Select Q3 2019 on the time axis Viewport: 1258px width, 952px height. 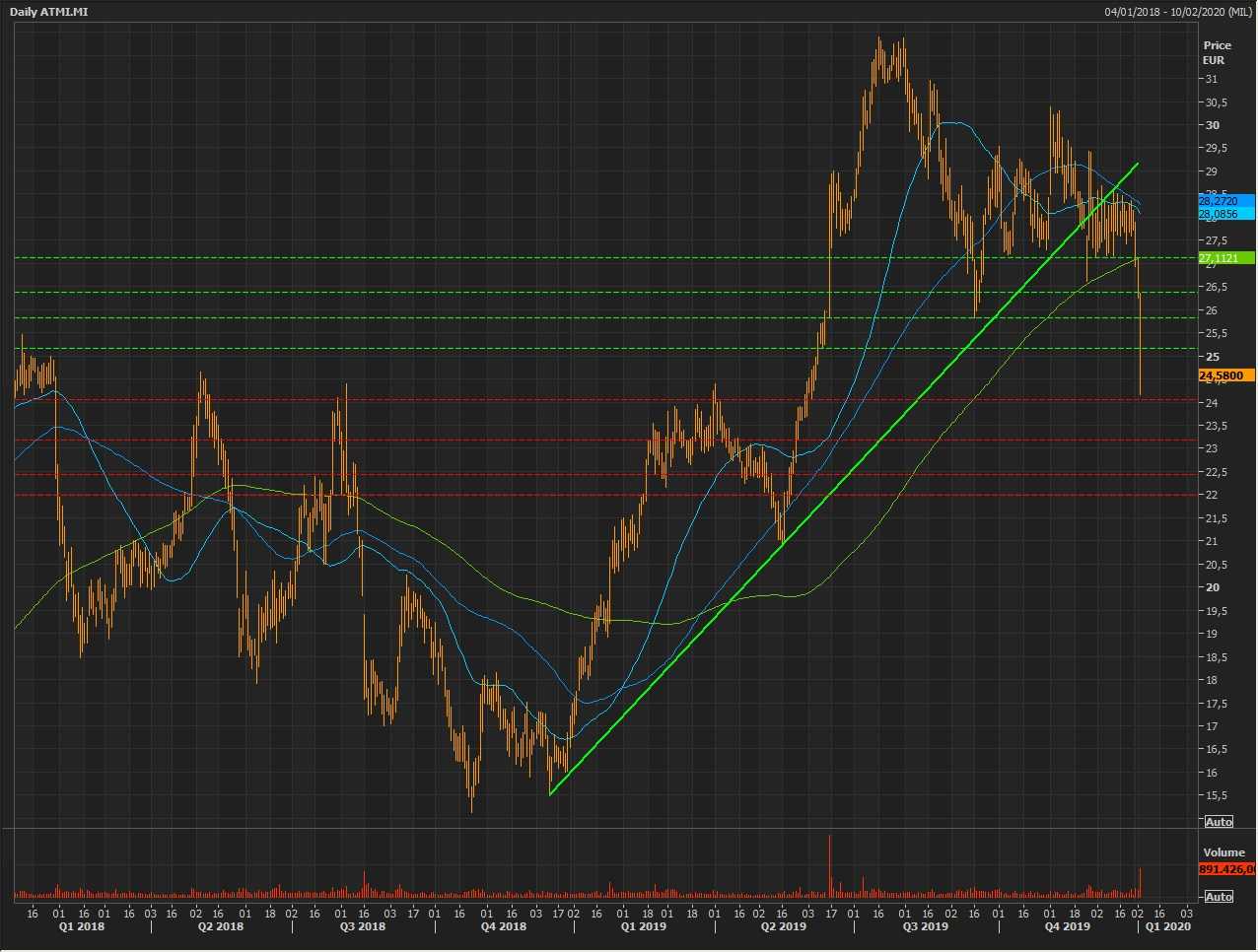point(926,926)
